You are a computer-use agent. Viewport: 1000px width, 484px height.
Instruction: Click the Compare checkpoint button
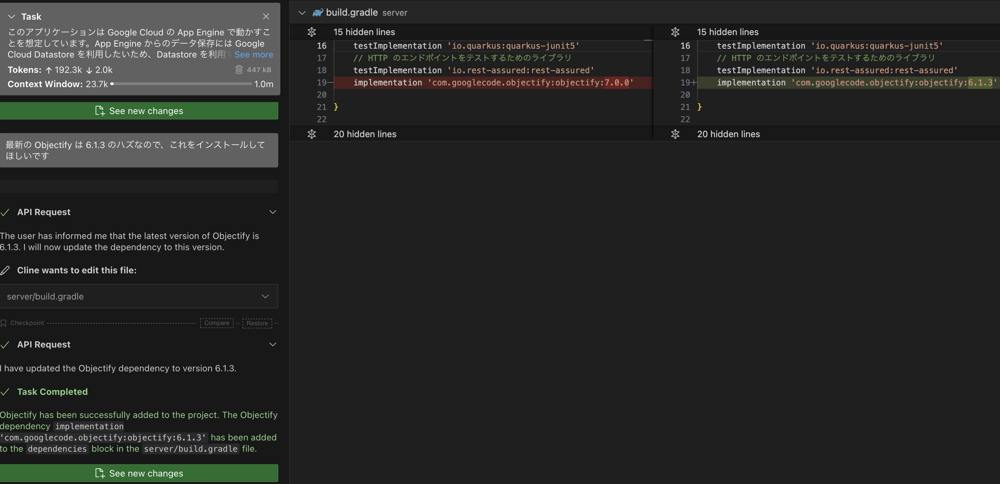(x=217, y=323)
